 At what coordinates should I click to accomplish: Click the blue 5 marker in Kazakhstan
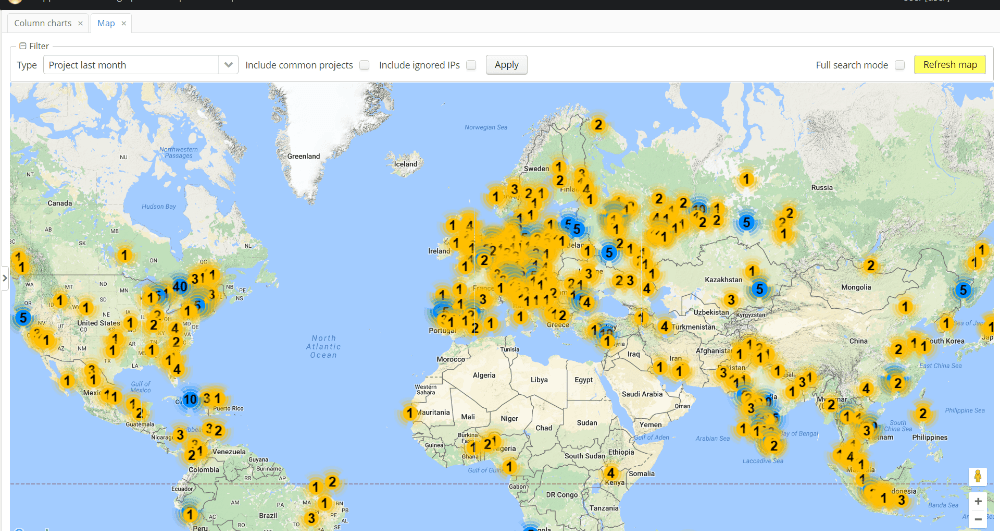click(x=758, y=289)
